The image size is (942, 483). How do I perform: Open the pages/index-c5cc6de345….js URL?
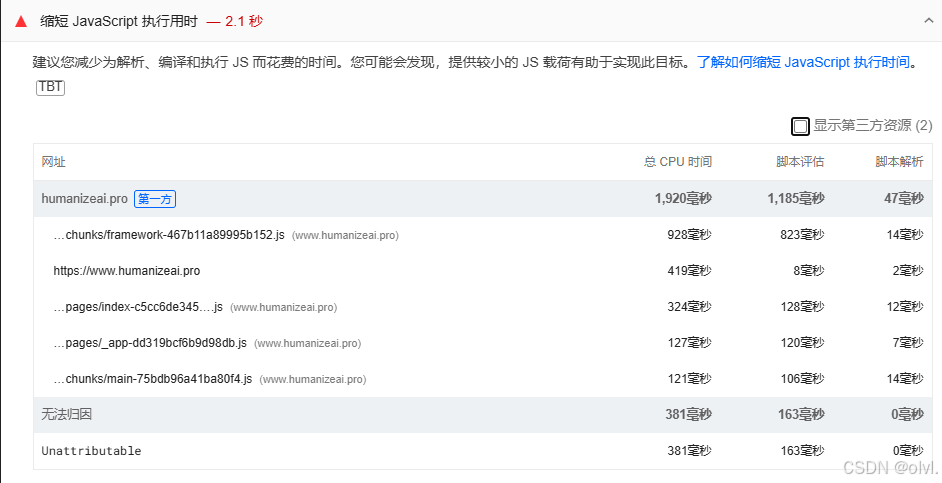pyautogui.click(x=138, y=307)
